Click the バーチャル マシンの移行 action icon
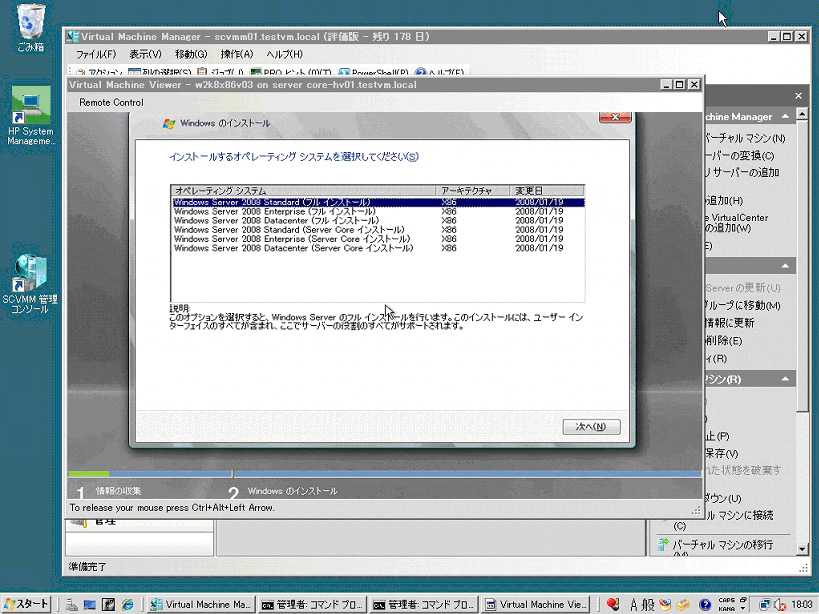This screenshot has width=819, height=614. pyautogui.click(x=662, y=544)
